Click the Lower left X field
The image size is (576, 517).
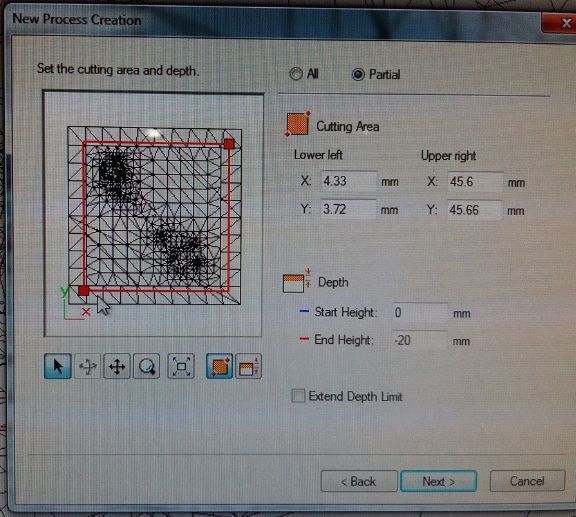(348, 181)
